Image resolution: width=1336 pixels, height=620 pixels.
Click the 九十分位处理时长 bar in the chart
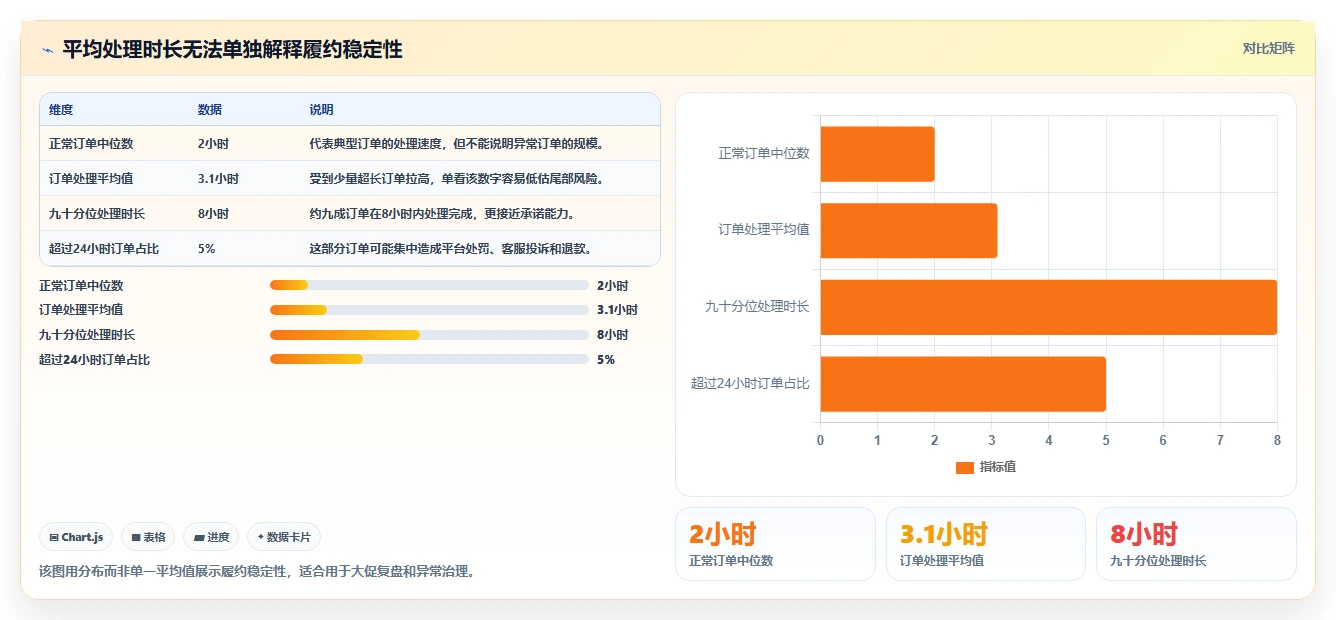click(1049, 307)
